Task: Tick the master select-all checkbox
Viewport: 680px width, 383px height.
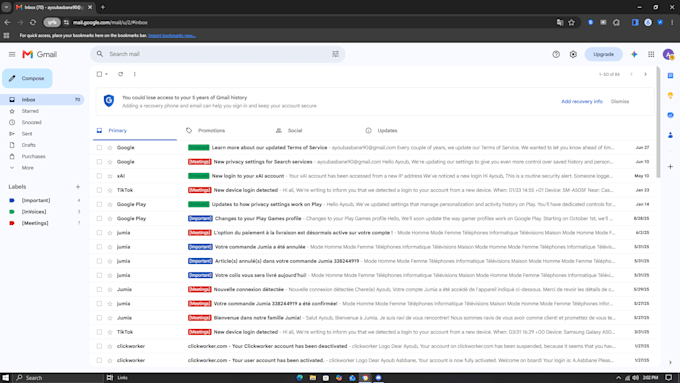Action: [99, 74]
